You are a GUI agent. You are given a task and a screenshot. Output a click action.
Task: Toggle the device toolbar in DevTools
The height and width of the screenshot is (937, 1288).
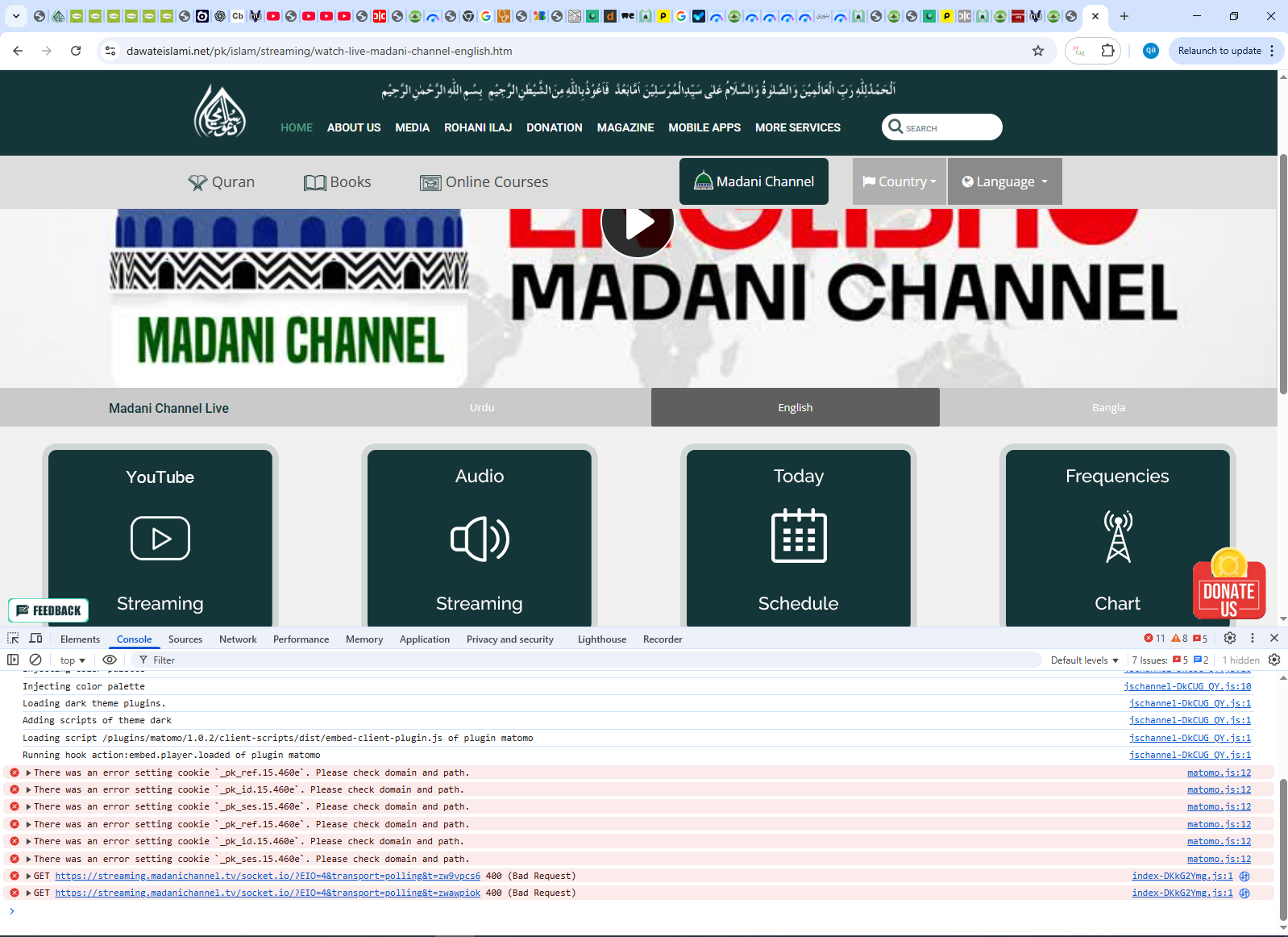35,638
